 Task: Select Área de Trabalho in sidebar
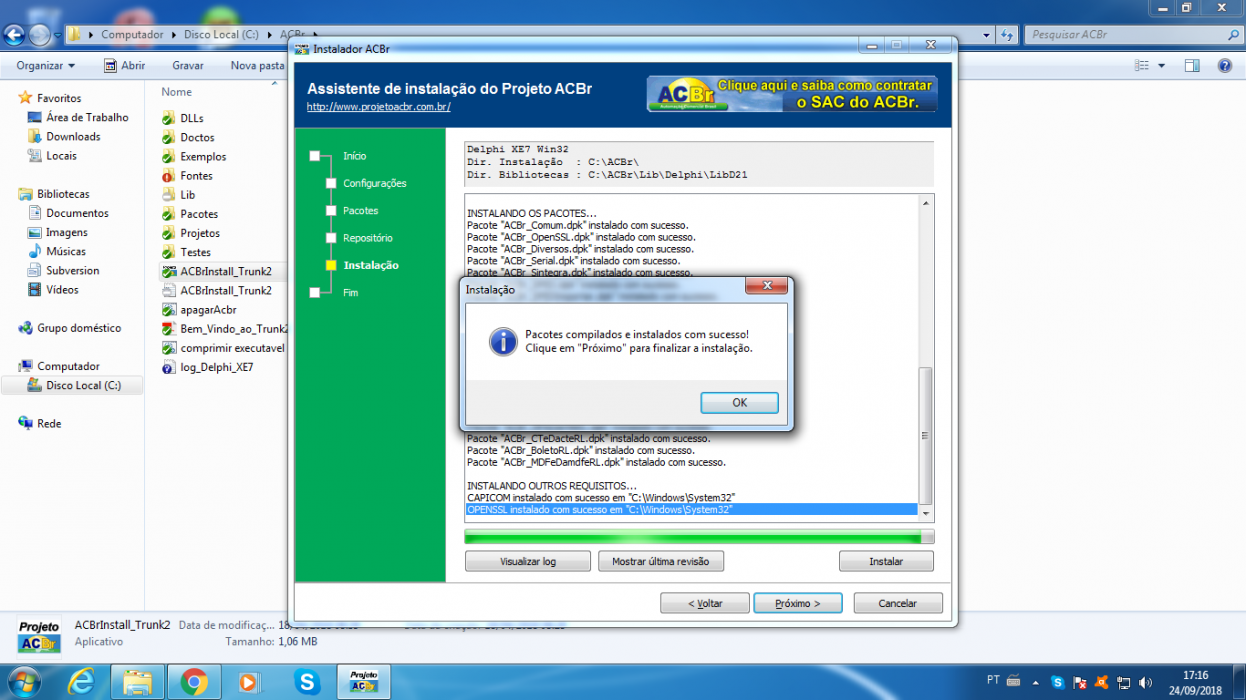87,118
